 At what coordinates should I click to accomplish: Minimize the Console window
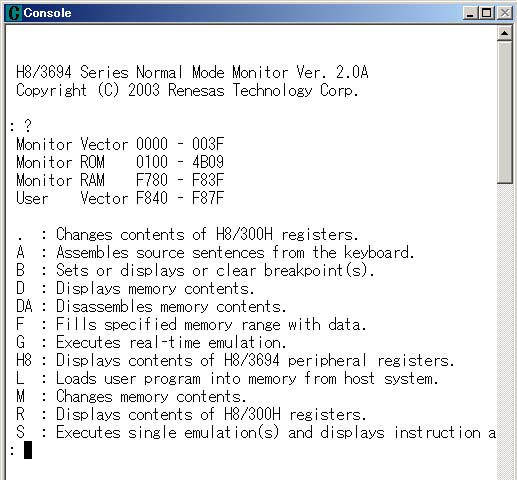pos(470,13)
